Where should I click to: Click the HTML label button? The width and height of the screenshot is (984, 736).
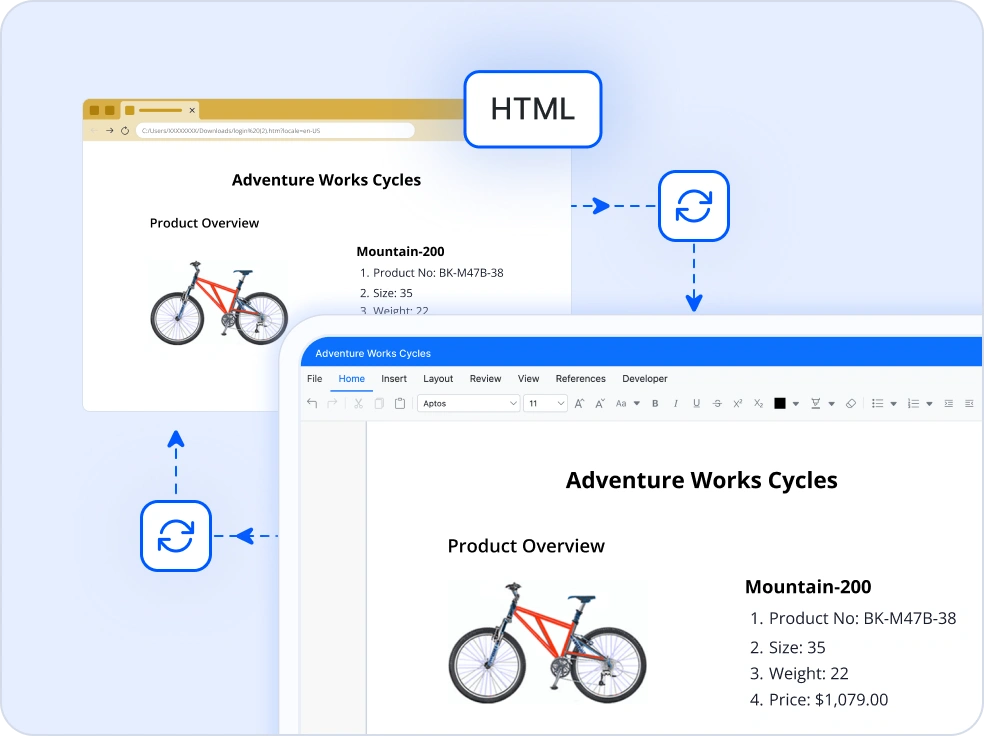pyautogui.click(x=532, y=109)
